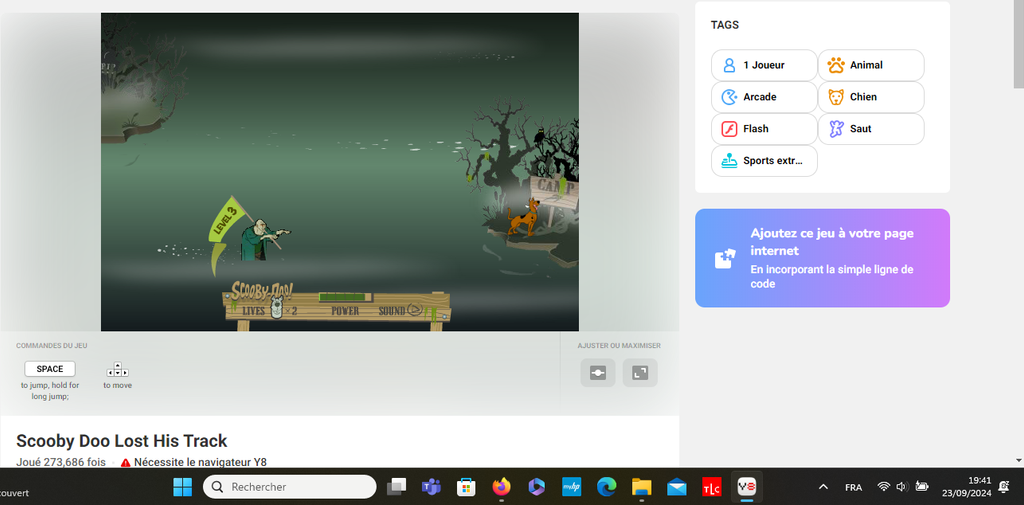Open Windows Start menu
Image resolution: width=1024 pixels, height=505 pixels.
(183, 487)
